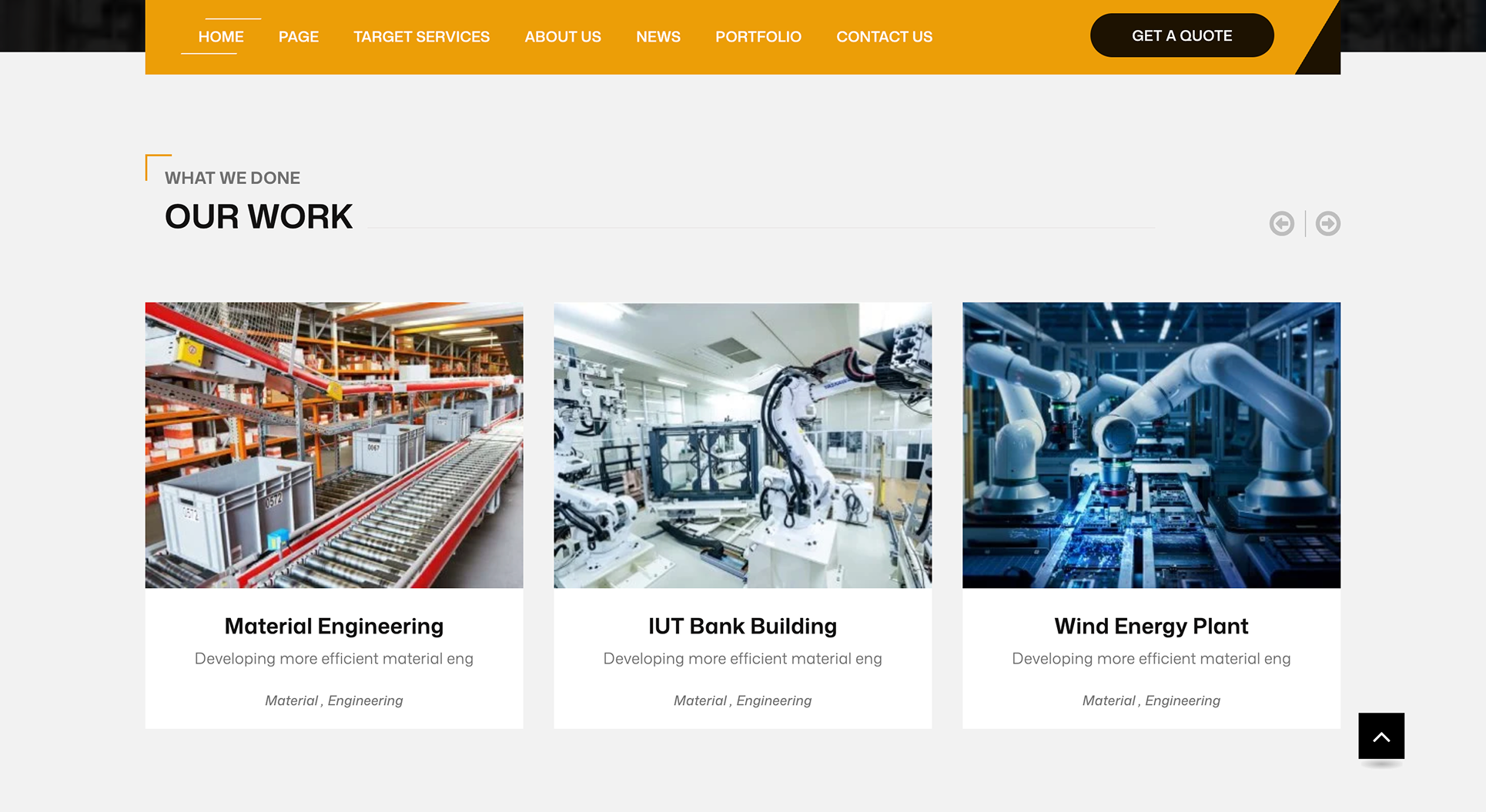The image size is (1486, 812).
Task: Click Engineering tag under Material Engineering card
Action: (365, 701)
